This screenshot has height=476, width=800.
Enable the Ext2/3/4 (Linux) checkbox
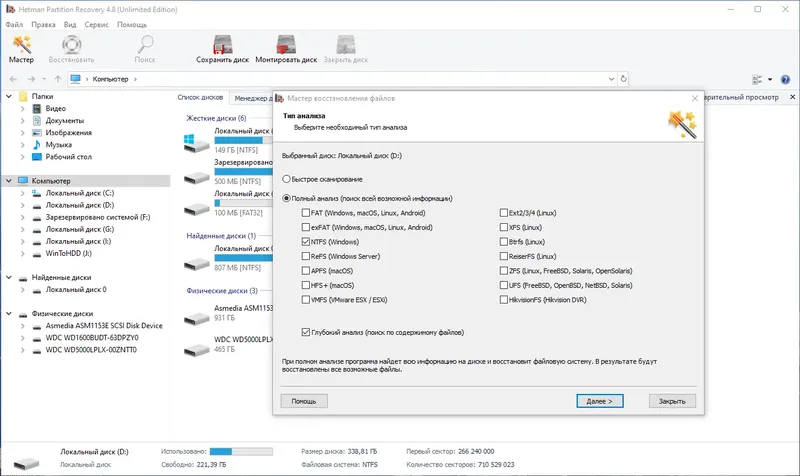pyautogui.click(x=504, y=213)
